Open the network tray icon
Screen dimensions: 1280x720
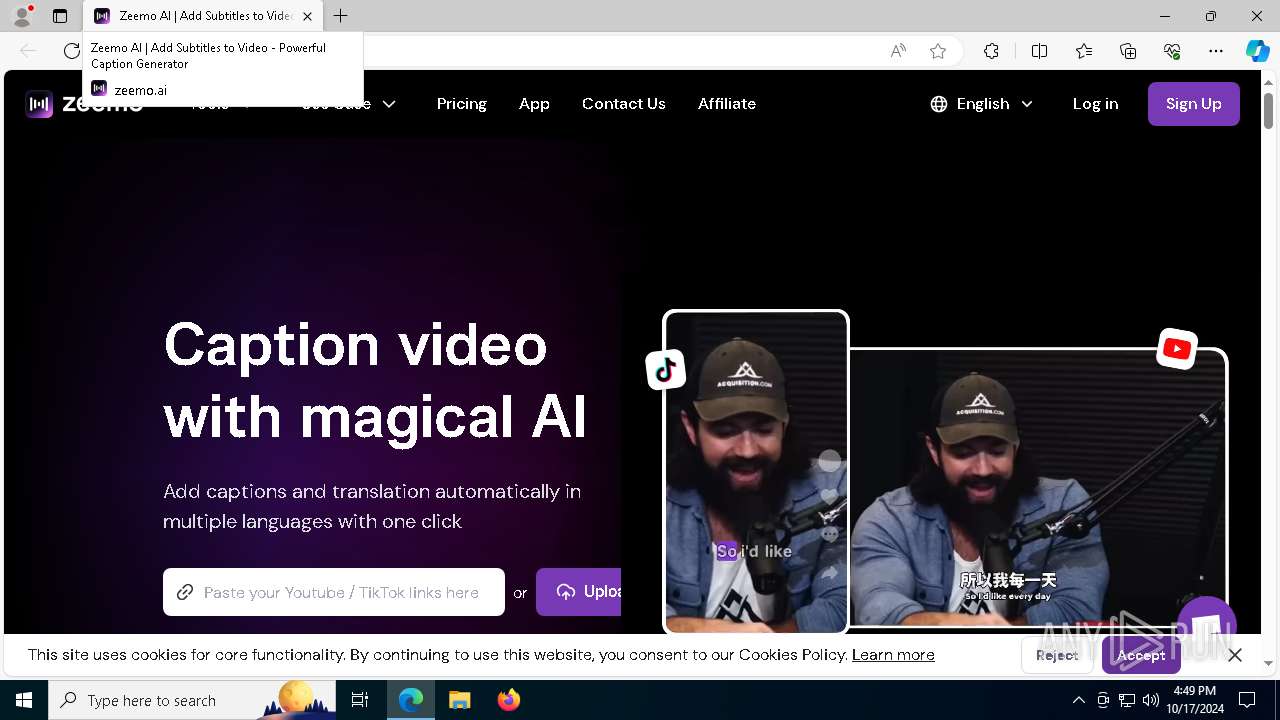click(x=1127, y=700)
